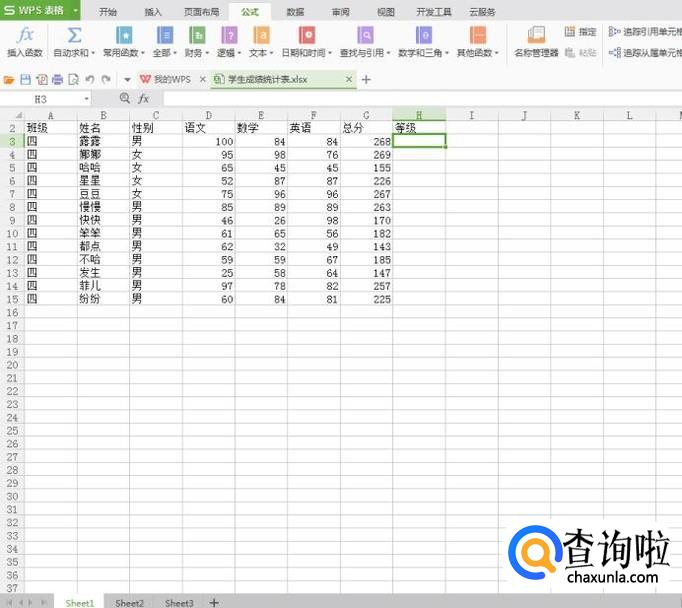Open the Name Manager (名称管理器)
The width and height of the screenshot is (682, 608).
coord(536,42)
